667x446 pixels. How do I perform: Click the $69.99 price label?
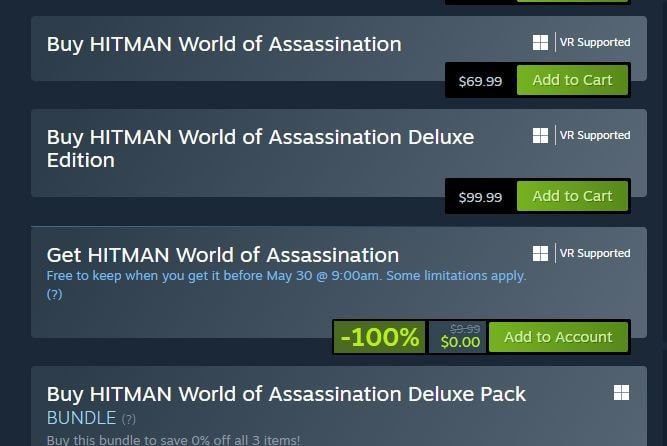pos(480,81)
